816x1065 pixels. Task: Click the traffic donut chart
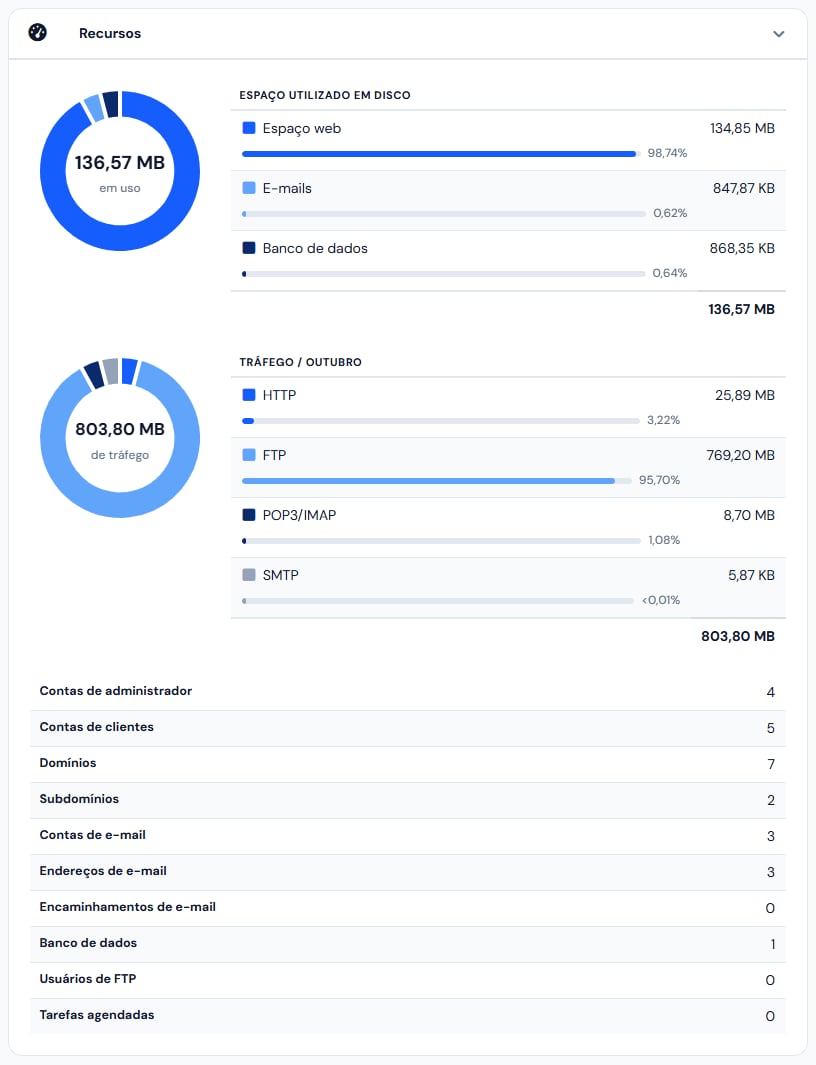coord(120,437)
